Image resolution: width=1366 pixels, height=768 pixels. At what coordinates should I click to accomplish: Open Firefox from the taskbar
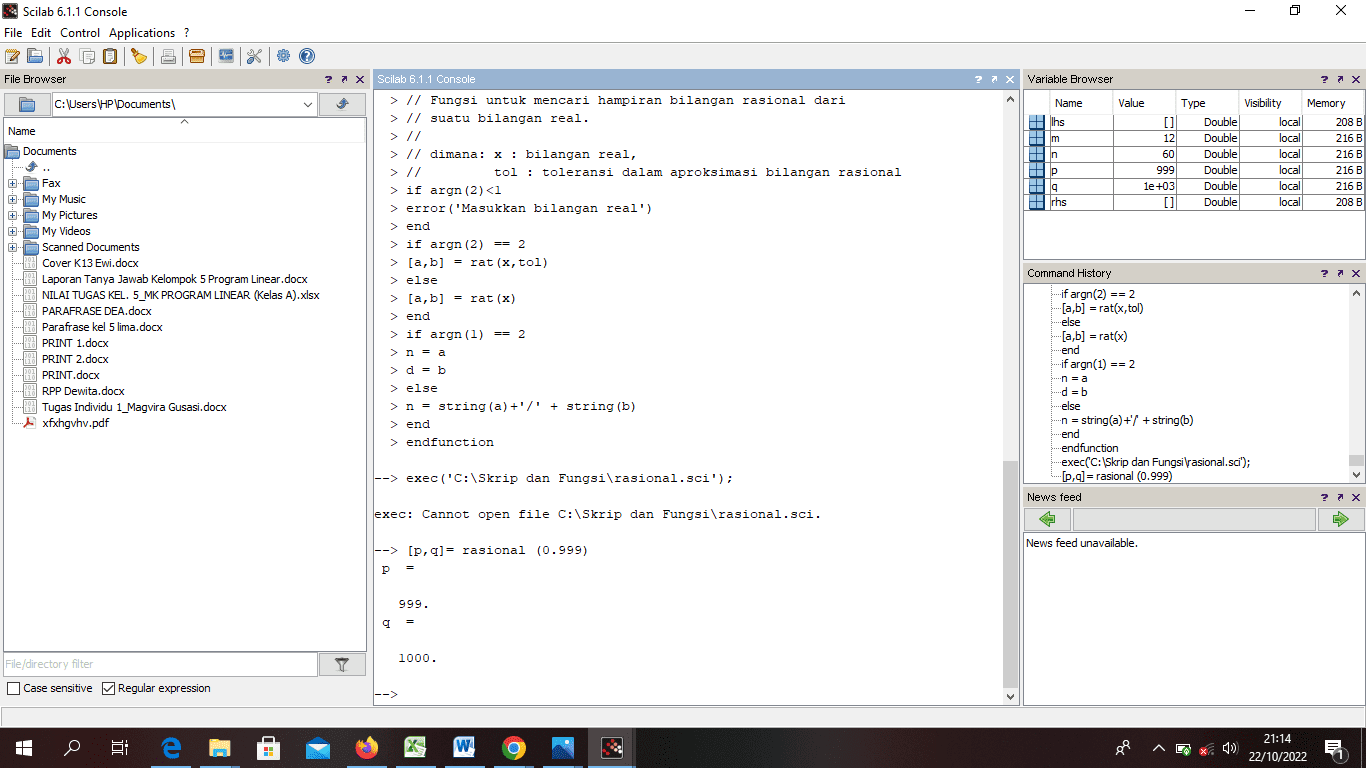coord(367,747)
